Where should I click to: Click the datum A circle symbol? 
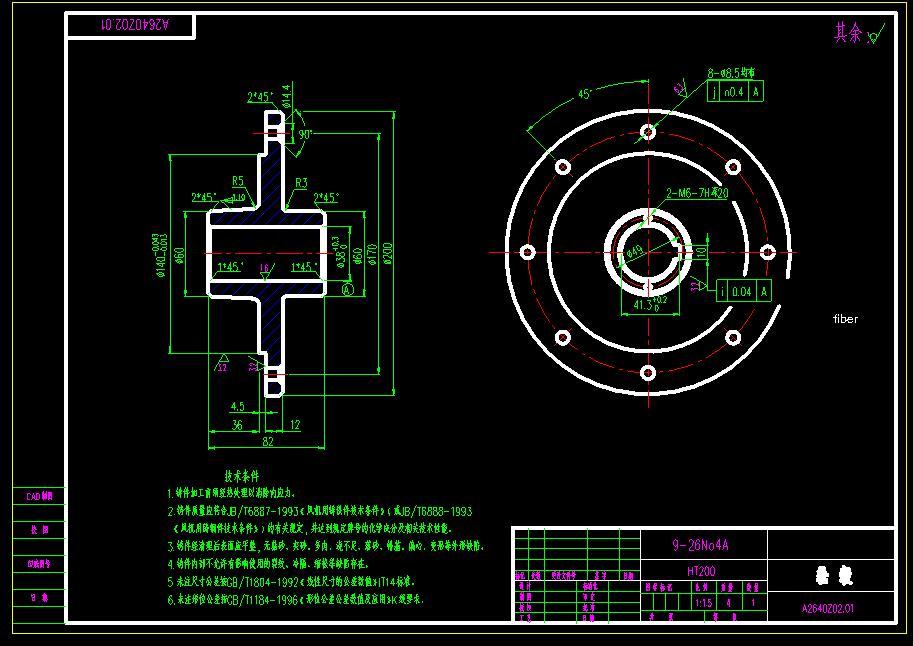[x=348, y=289]
